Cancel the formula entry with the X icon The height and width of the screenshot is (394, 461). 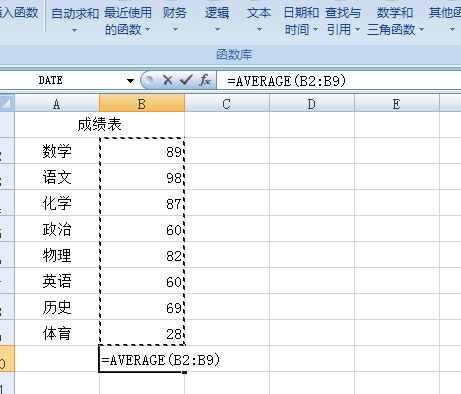tap(168, 80)
